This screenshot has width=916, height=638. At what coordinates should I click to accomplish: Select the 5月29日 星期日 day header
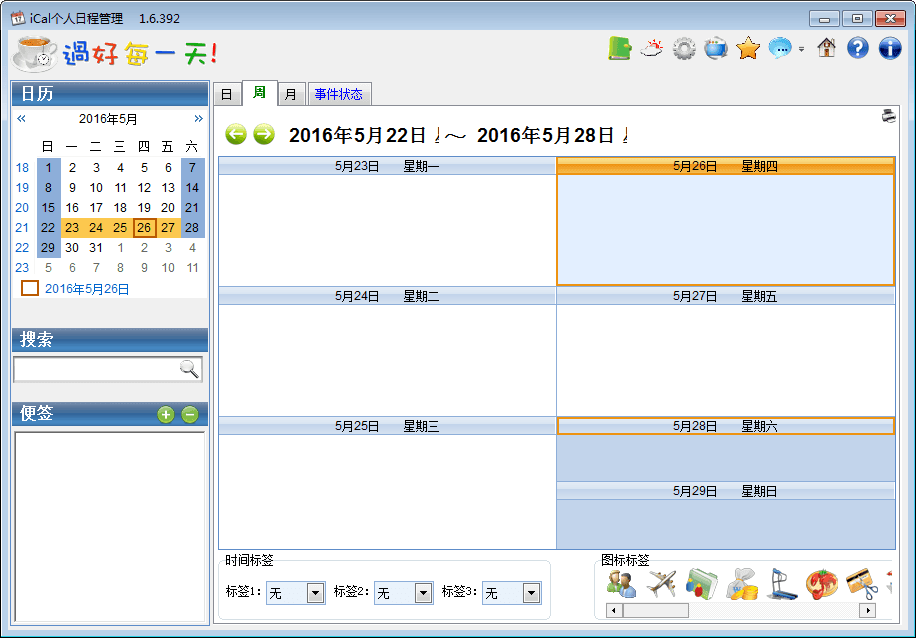(x=726, y=491)
